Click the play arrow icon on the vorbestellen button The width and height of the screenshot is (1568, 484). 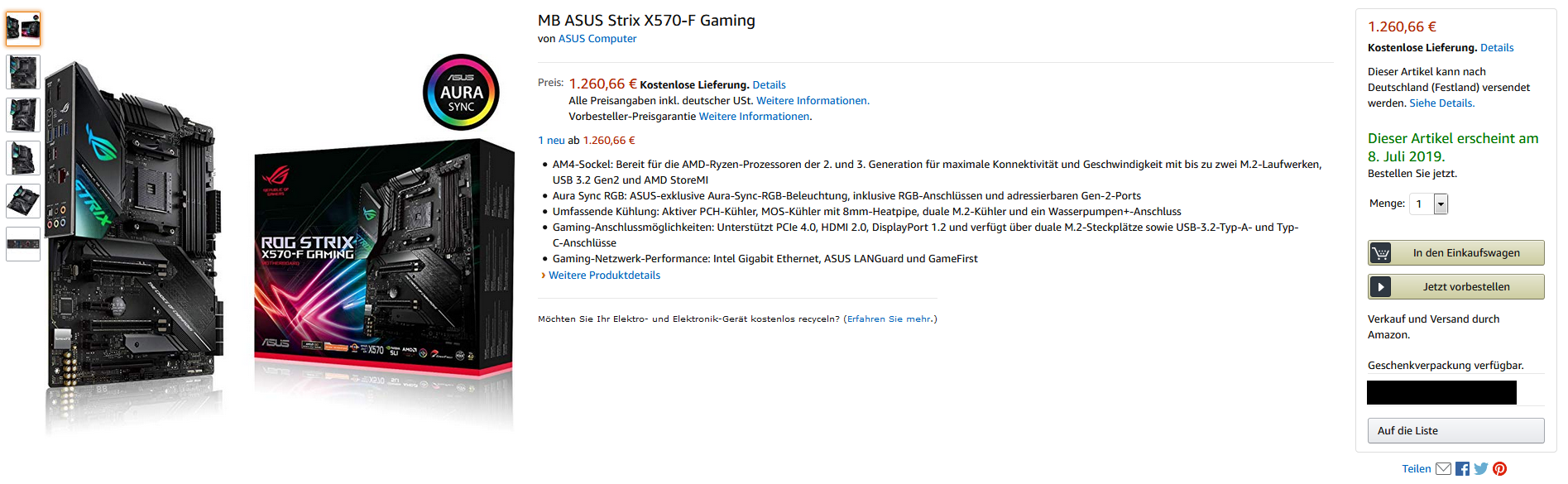[1381, 286]
